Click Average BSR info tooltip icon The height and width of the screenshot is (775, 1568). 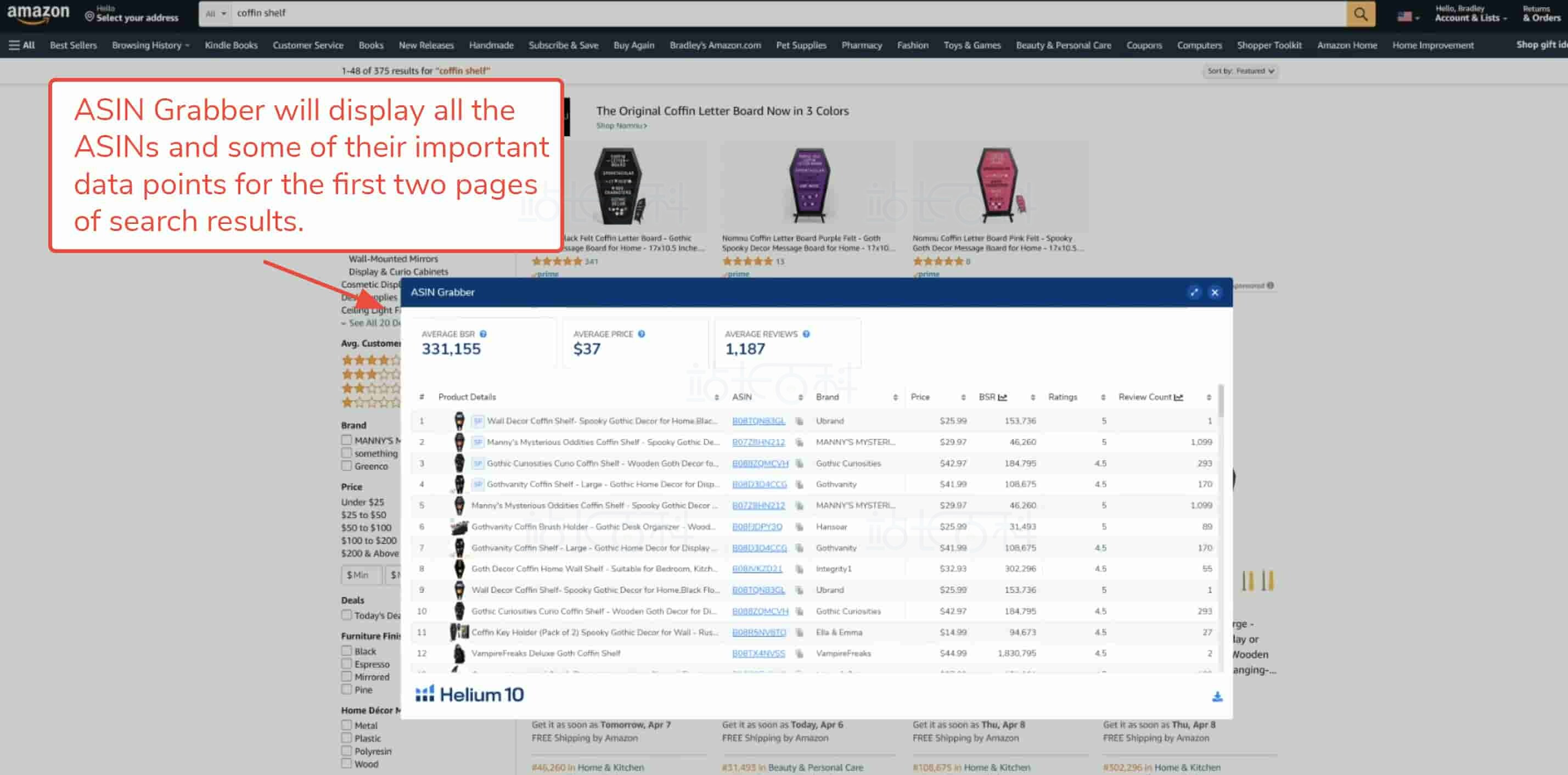coord(484,334)
